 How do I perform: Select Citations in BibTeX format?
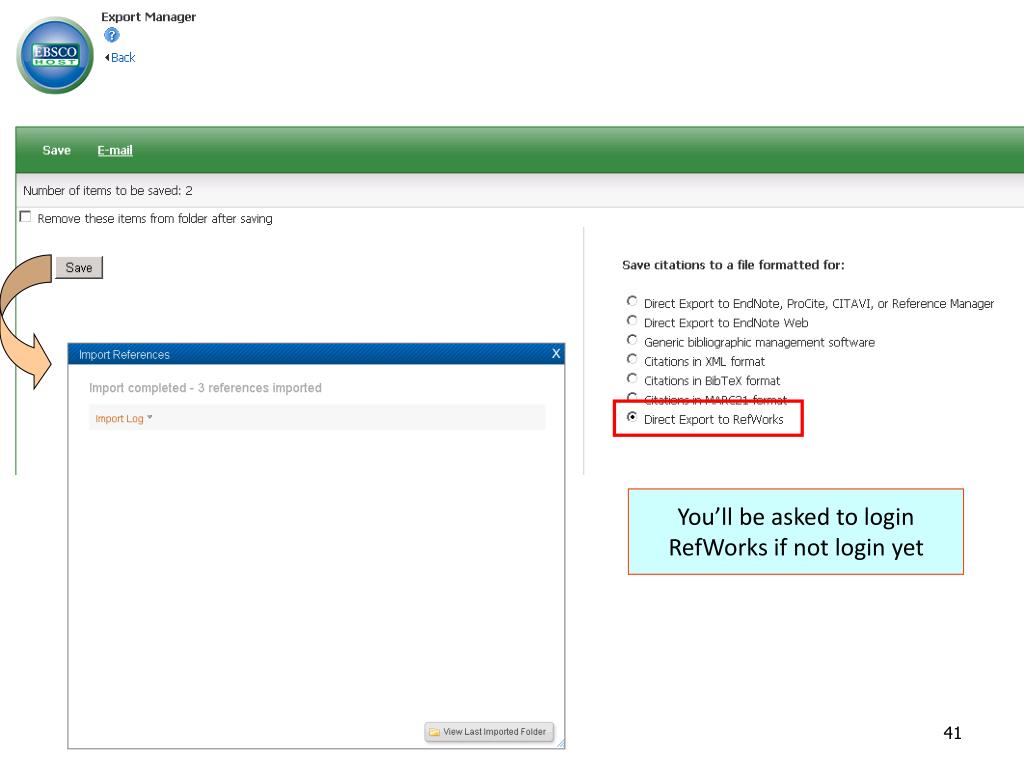pyautogui.click(x=632, y=378)
